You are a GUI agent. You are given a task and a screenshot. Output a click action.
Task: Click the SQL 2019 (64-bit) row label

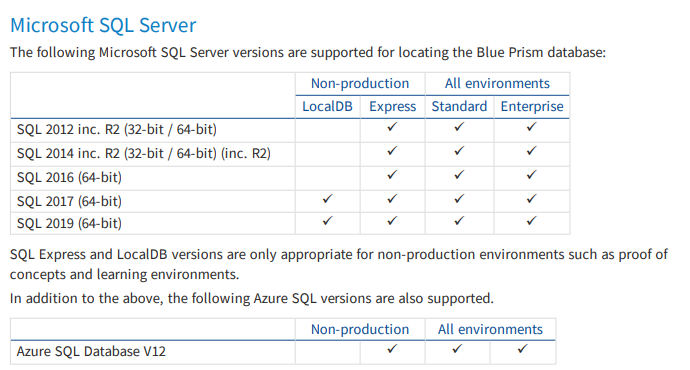69,223
